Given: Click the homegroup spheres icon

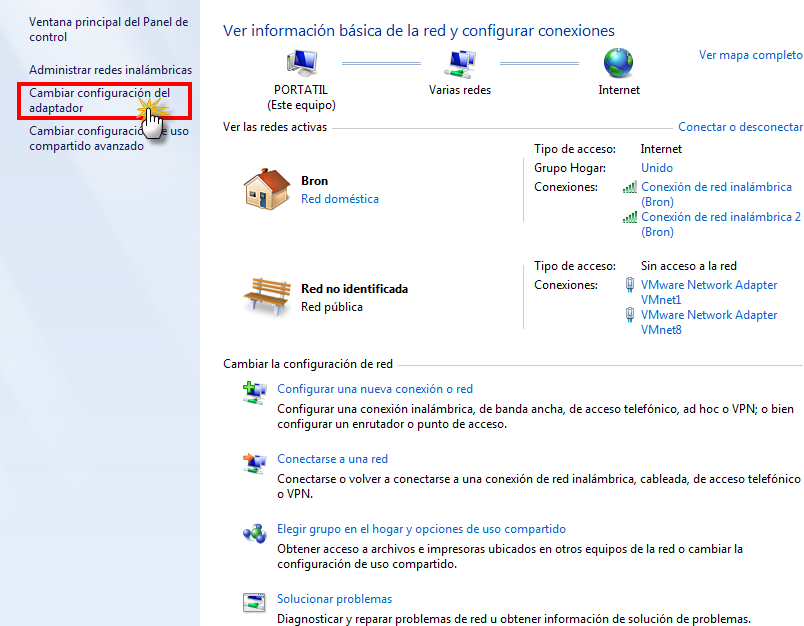Looking at the screenshot, I should point(254,533).
